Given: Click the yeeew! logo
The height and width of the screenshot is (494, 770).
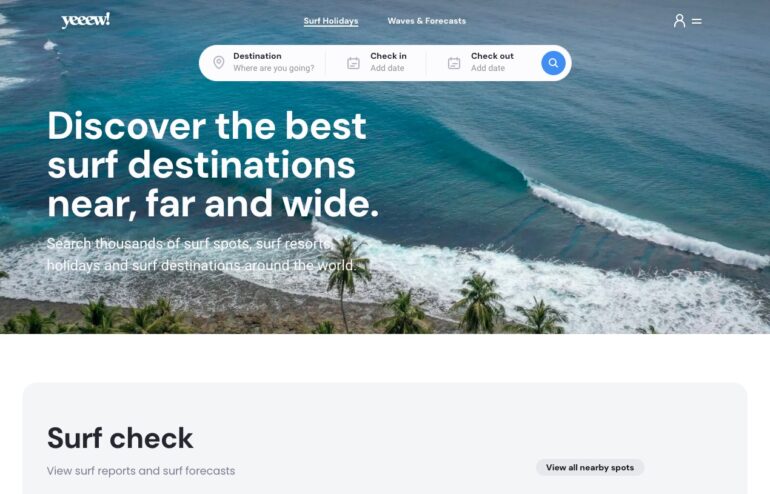Looking at the screenshot, I should [85, 20].
